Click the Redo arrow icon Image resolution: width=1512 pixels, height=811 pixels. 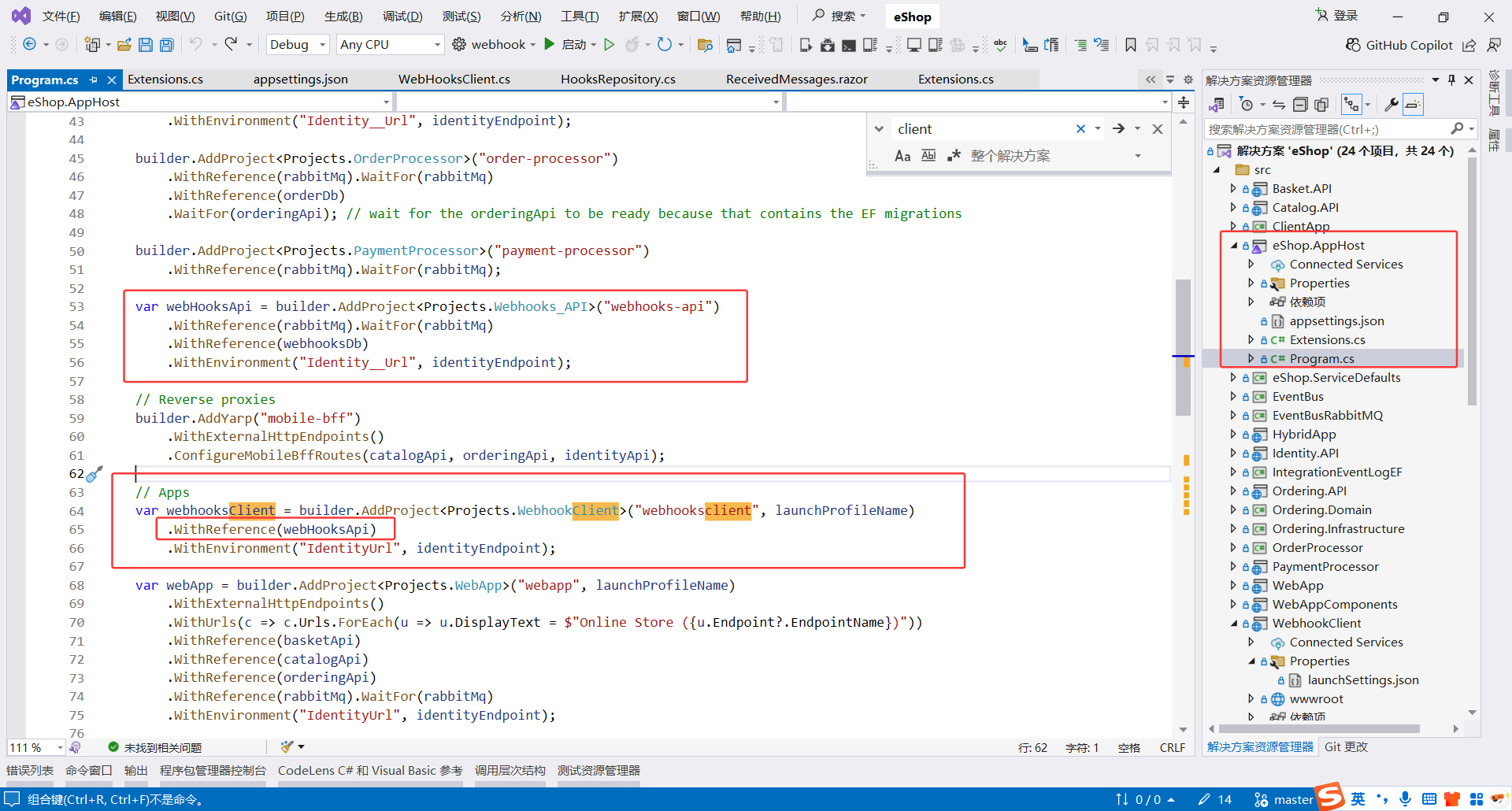pos(231,44)
